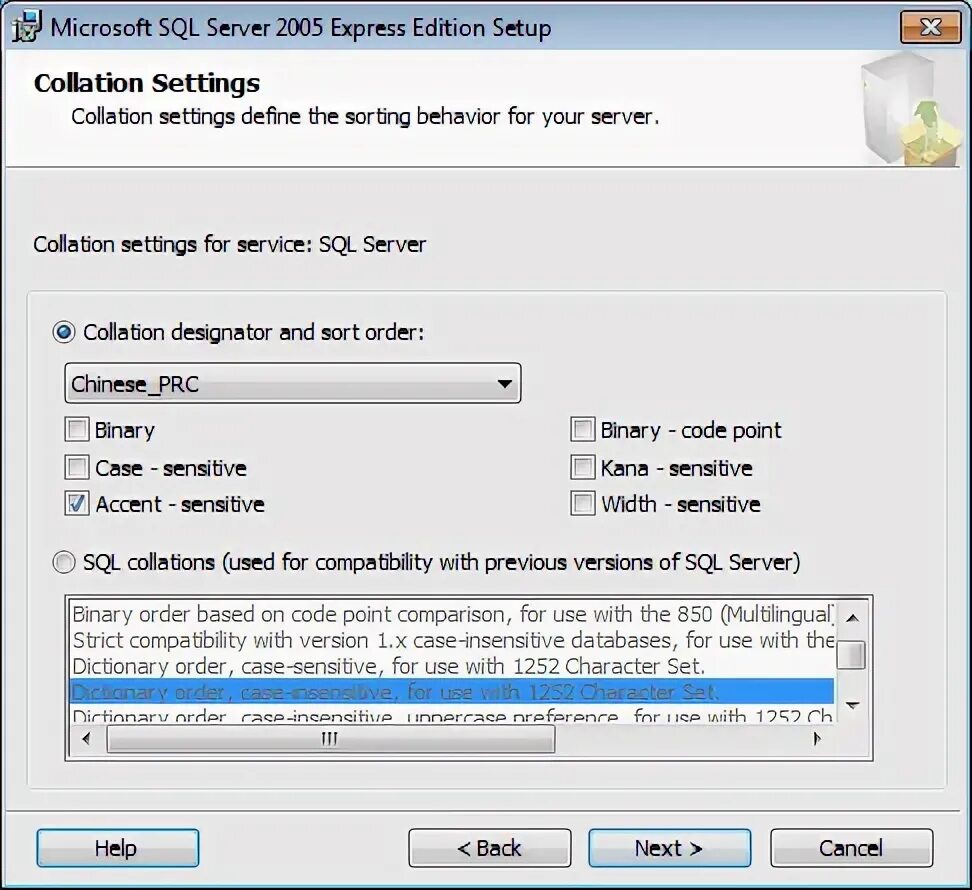Enable the Case - sensitive checkbox
This screenshot has height=890, width=972.
click(x=77, y=467)
